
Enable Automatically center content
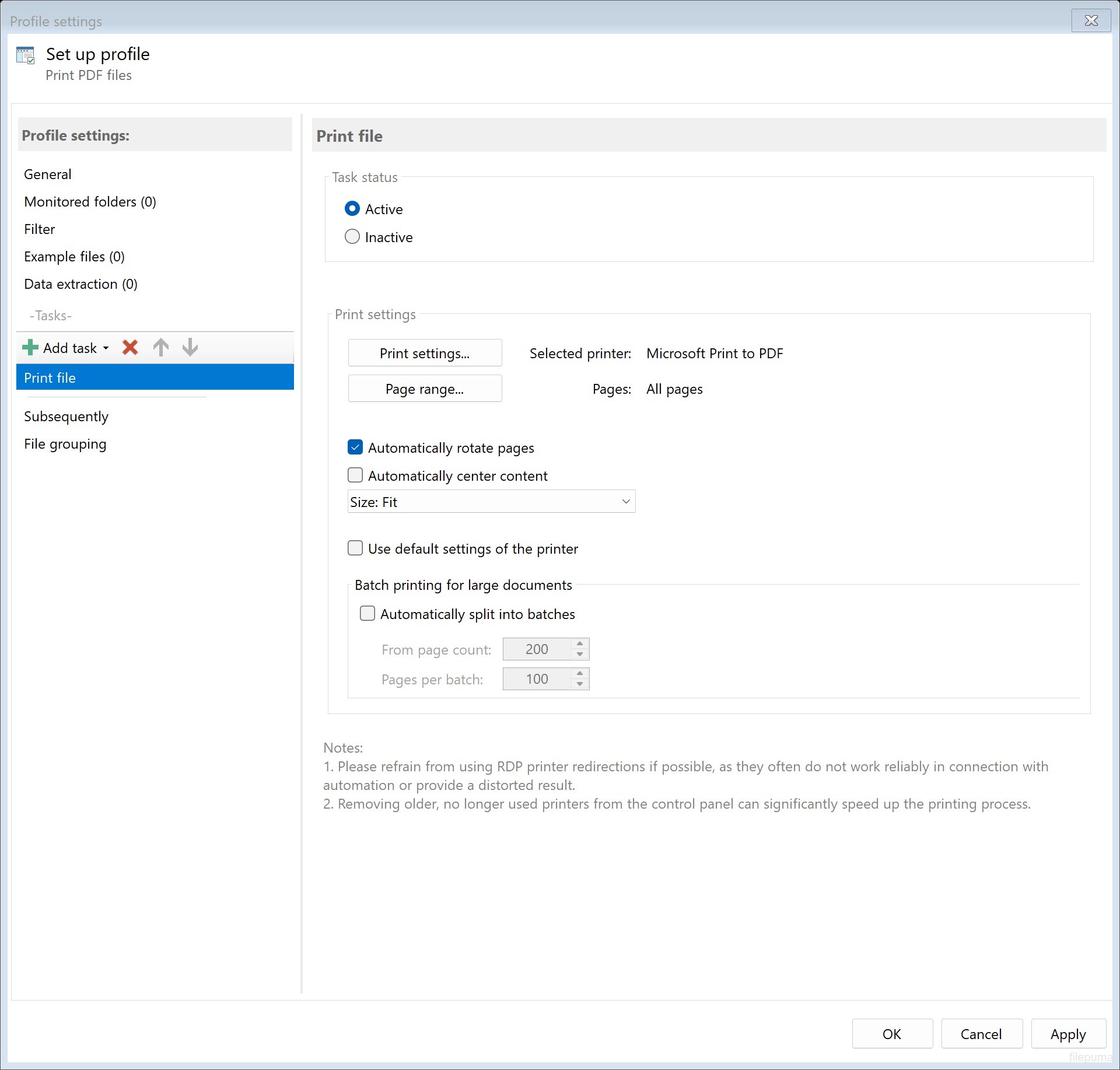coord(355,475)
